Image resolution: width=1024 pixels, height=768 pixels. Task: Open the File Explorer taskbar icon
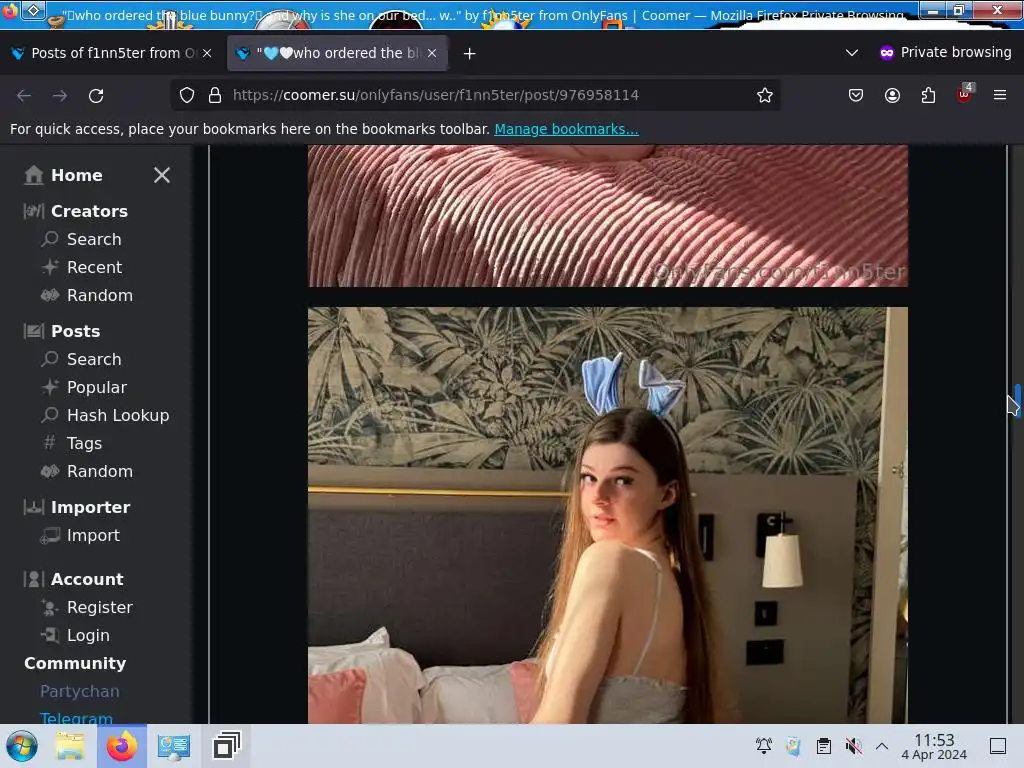click(70, 746)
